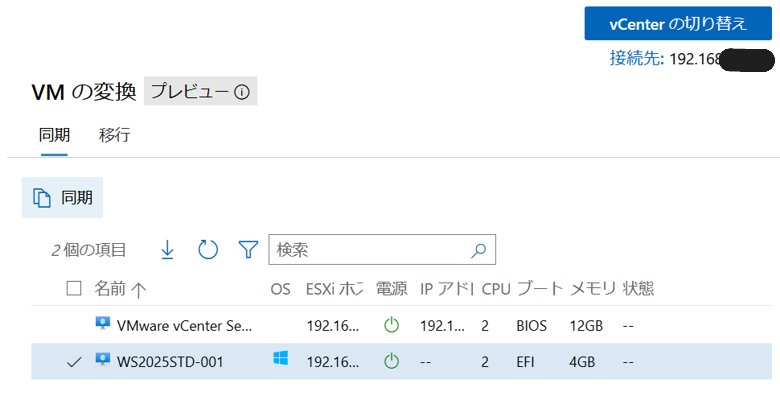Open the filter funnel icon
780x400 pixels.
click(x=248, y=249)
